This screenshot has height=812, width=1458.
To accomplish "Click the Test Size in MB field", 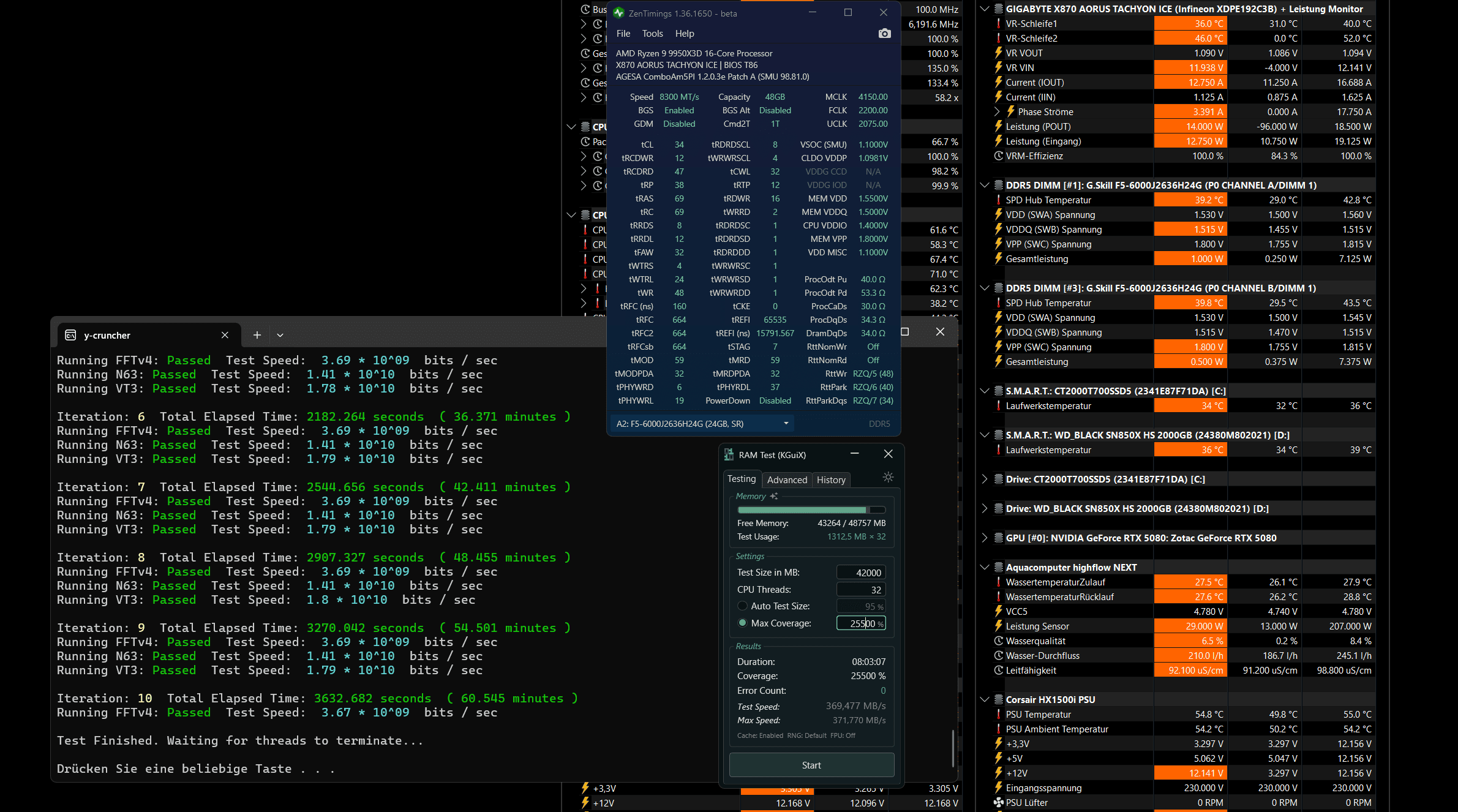I will coord(860,573).
